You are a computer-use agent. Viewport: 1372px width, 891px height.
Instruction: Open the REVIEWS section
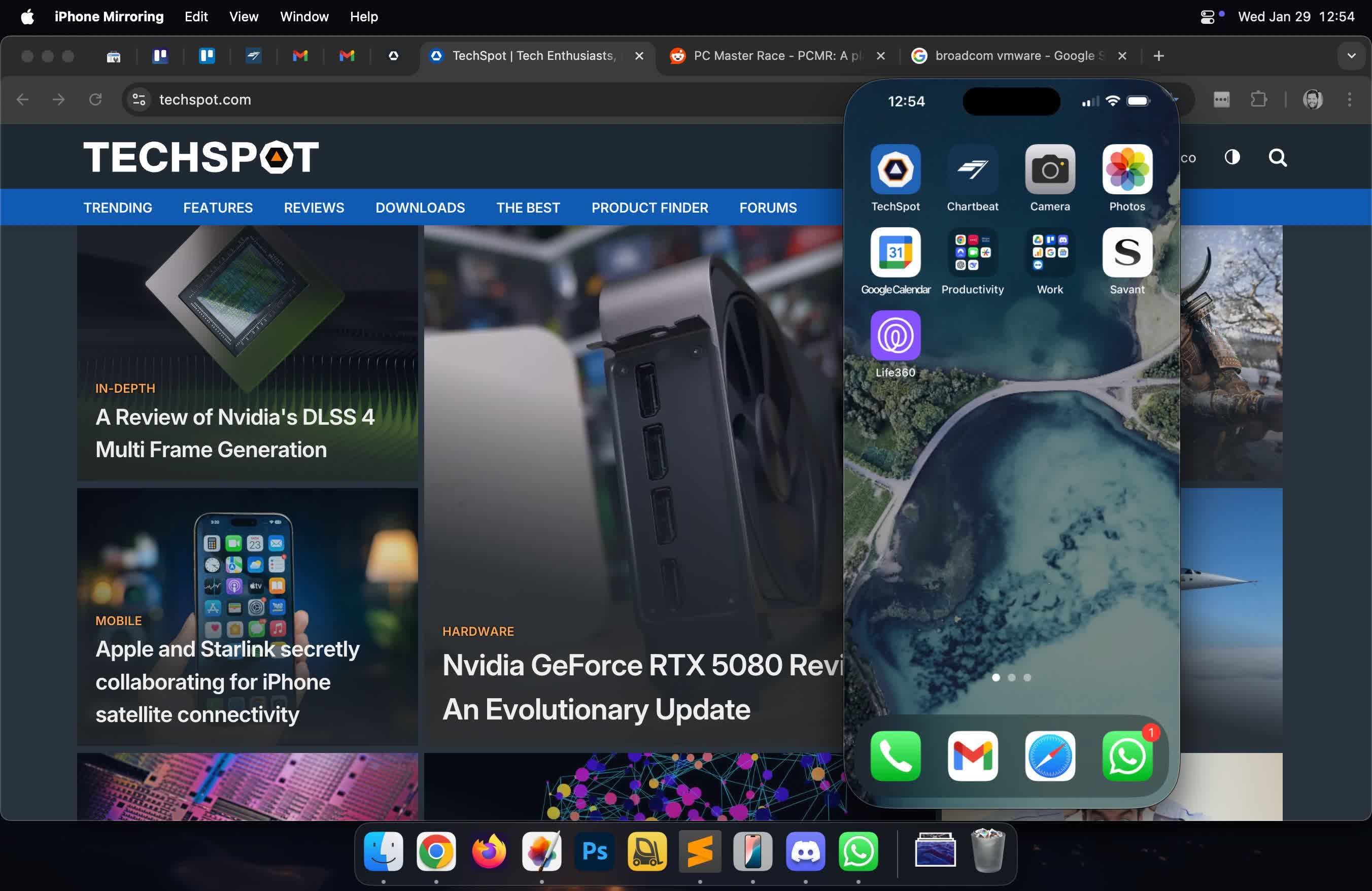(x=314, y=208)
